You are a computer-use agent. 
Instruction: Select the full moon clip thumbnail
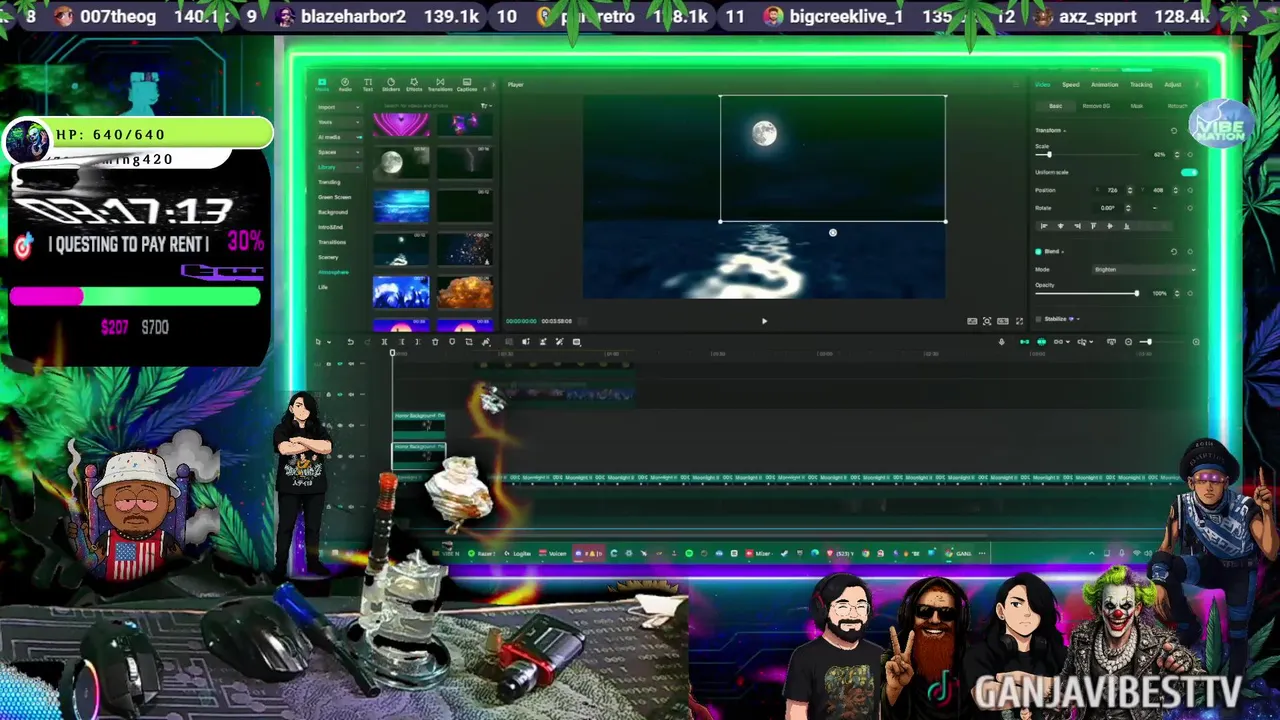[x=401, y=163]
